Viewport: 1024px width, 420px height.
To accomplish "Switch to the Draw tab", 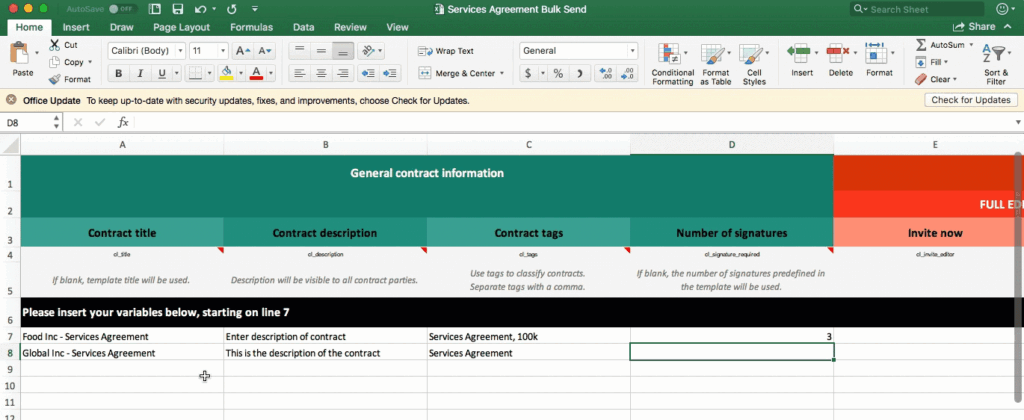I will point(121,27).
